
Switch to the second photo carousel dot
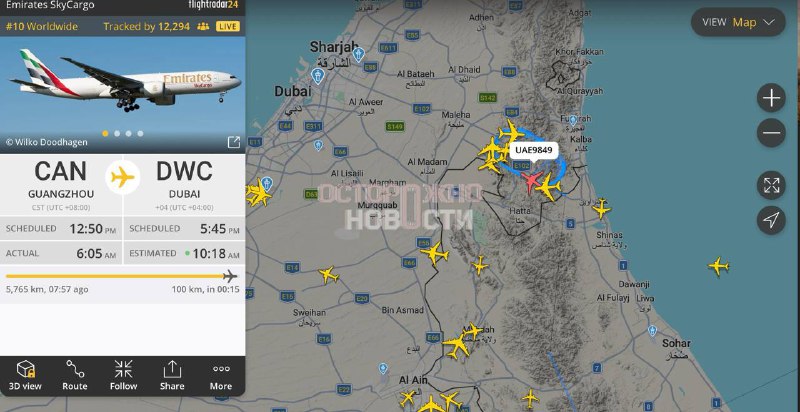point(117,134)
